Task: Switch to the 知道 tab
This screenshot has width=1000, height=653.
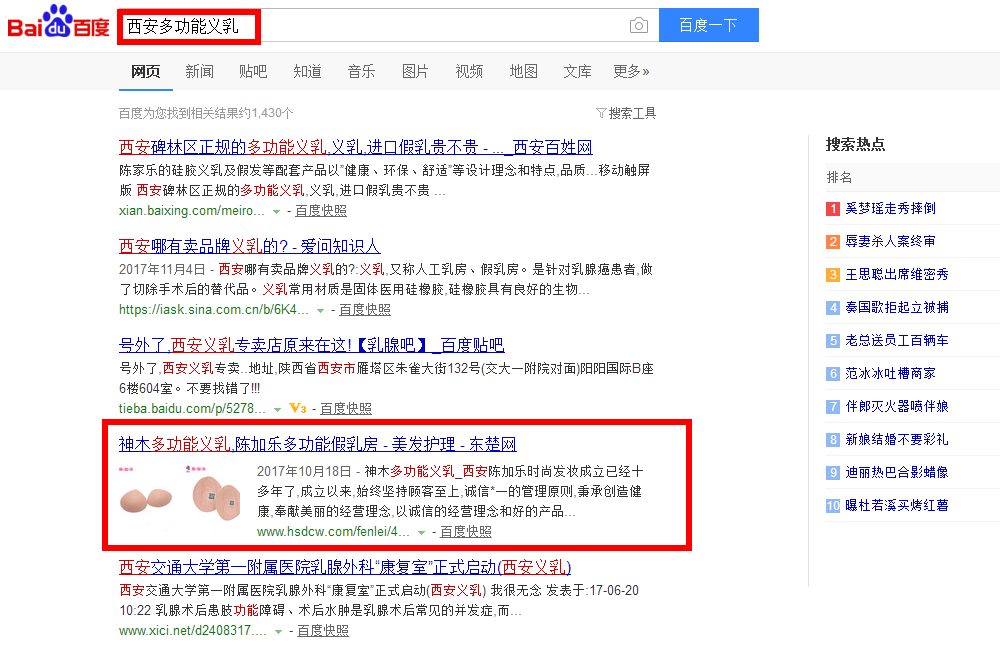Action: point(307,71)
